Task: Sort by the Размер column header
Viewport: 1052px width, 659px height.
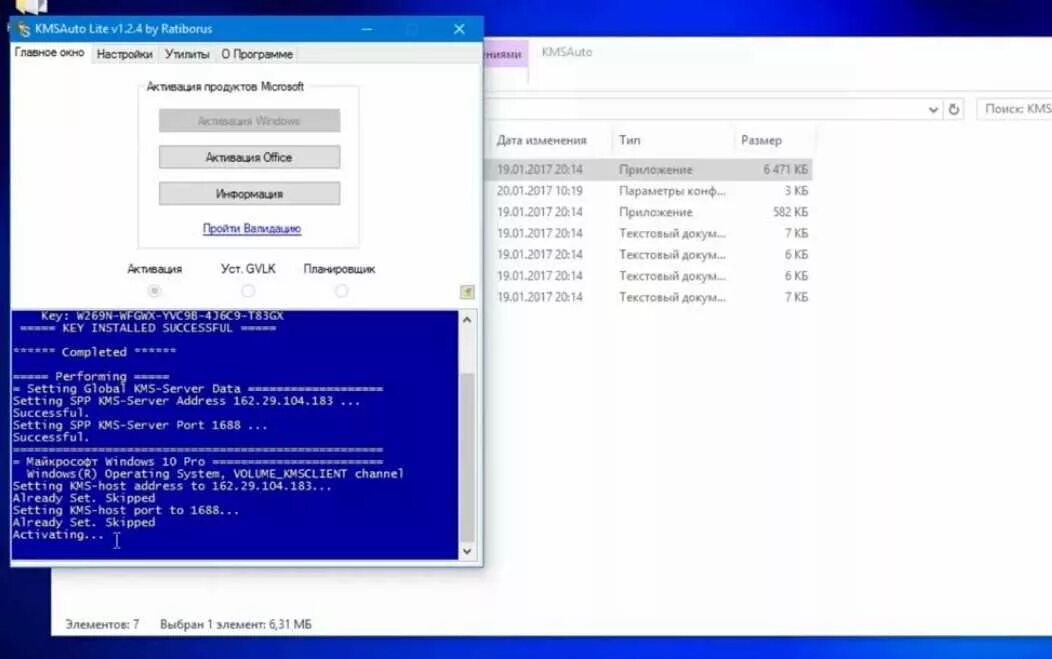Action: point(761,140)
